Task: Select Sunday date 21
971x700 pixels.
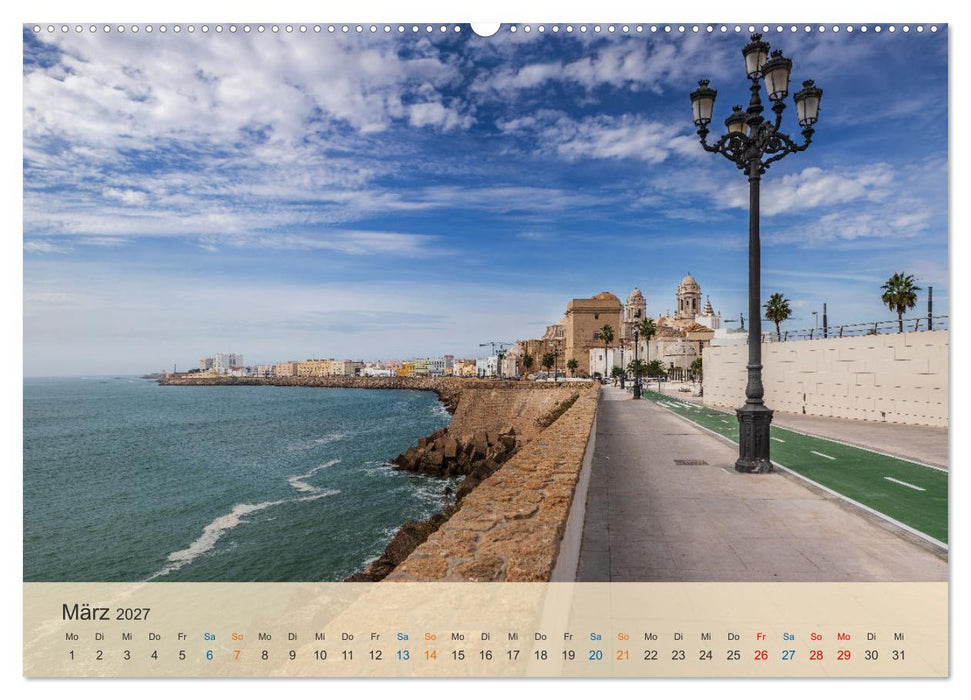Action: tap(623, 655)
